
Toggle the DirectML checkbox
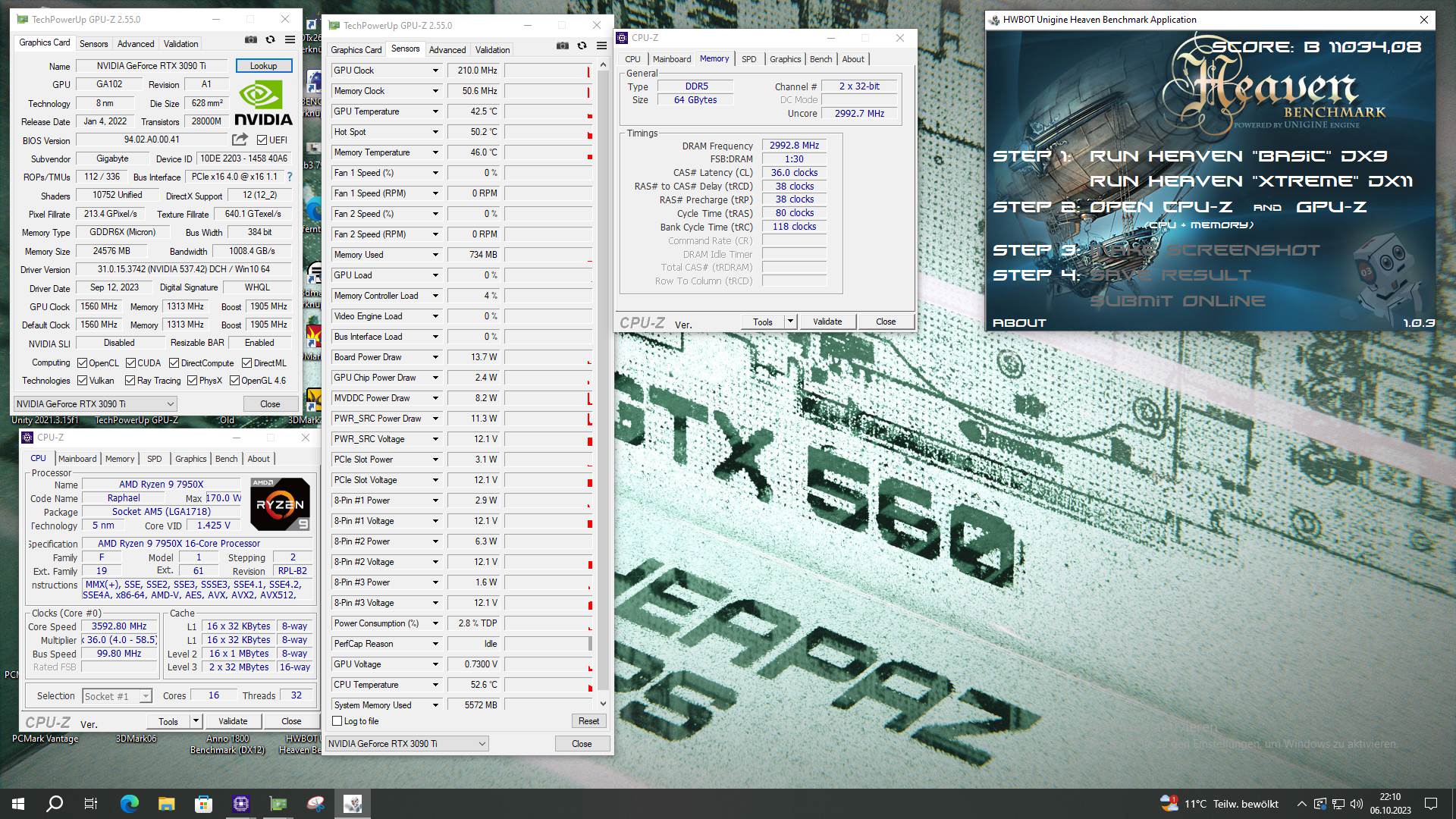246,362
